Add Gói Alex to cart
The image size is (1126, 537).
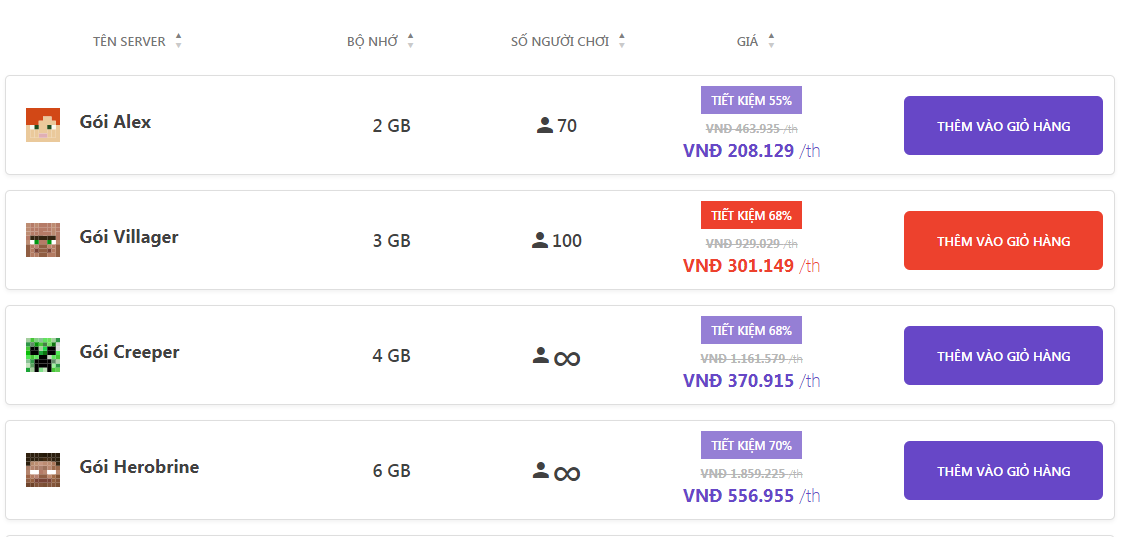click(x=1003, y=126)
